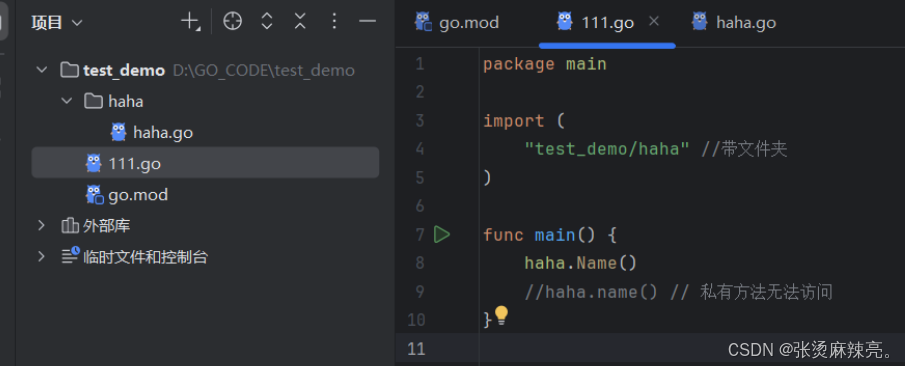The height and width of the screenshot is (366, 905).
Task: Click the commented //haha.name() line
Action: pos(678,292)
